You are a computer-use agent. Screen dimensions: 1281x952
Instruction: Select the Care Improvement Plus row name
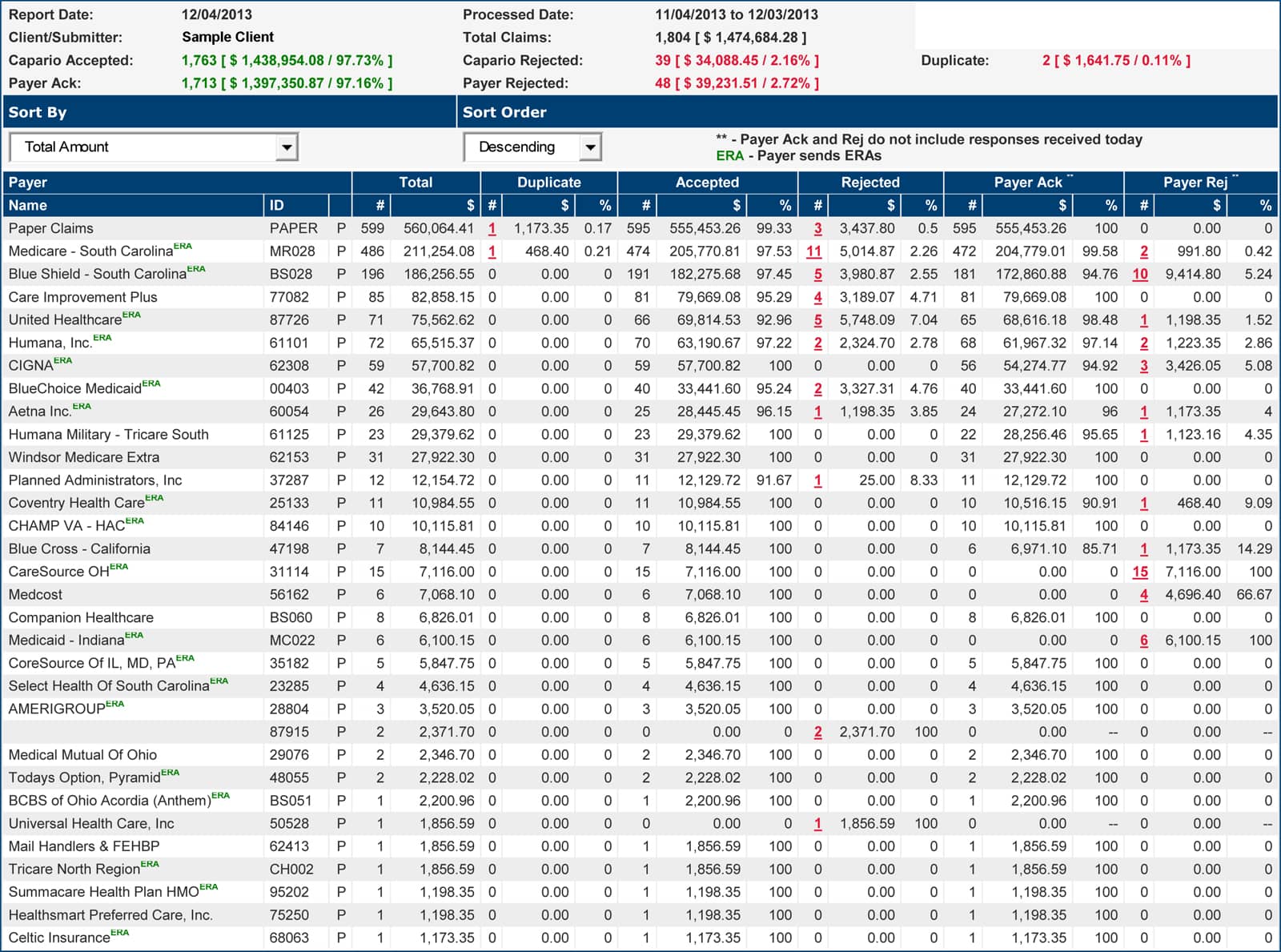click(83, 297)
